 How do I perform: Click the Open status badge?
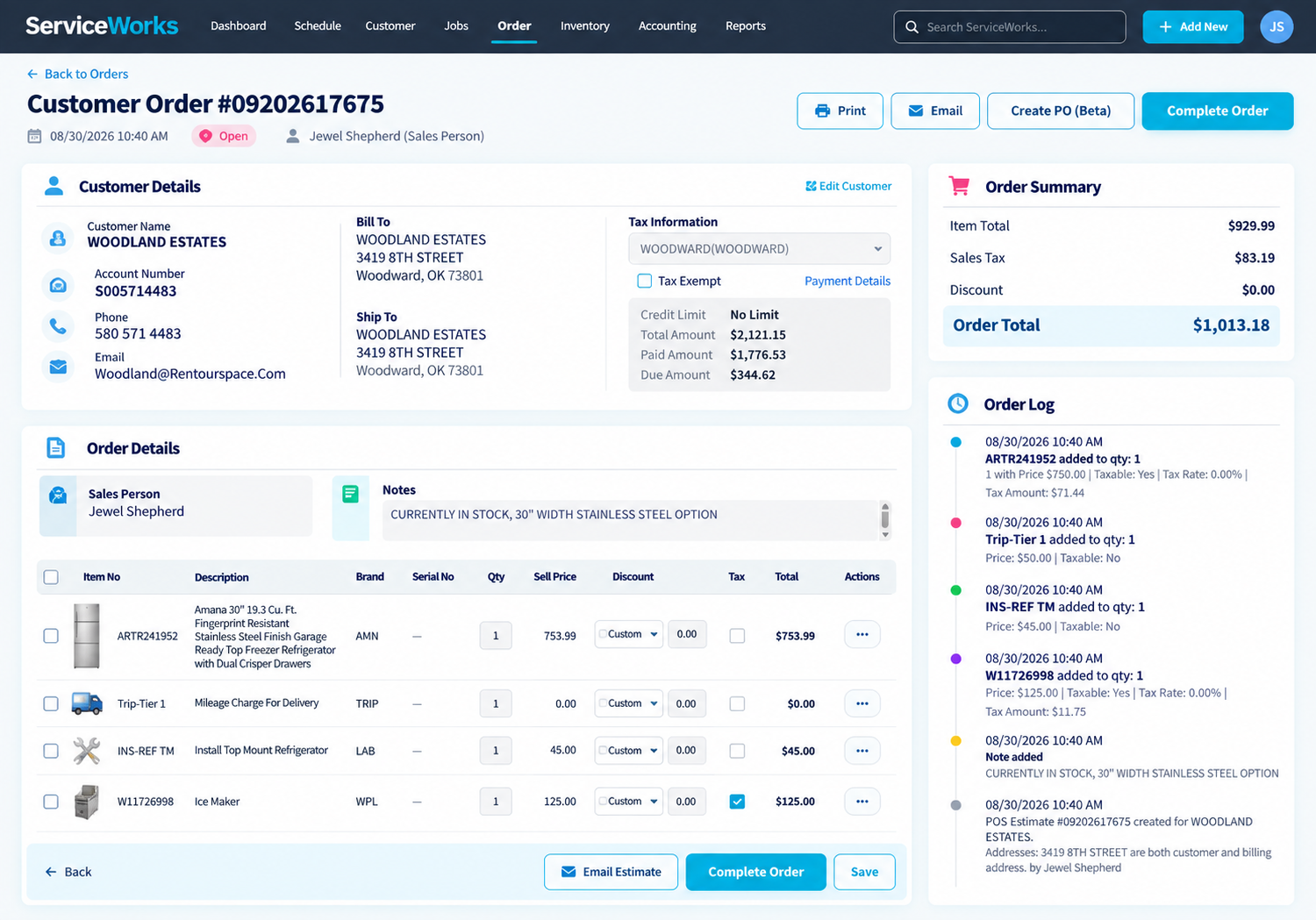click(x=224, y=136)
